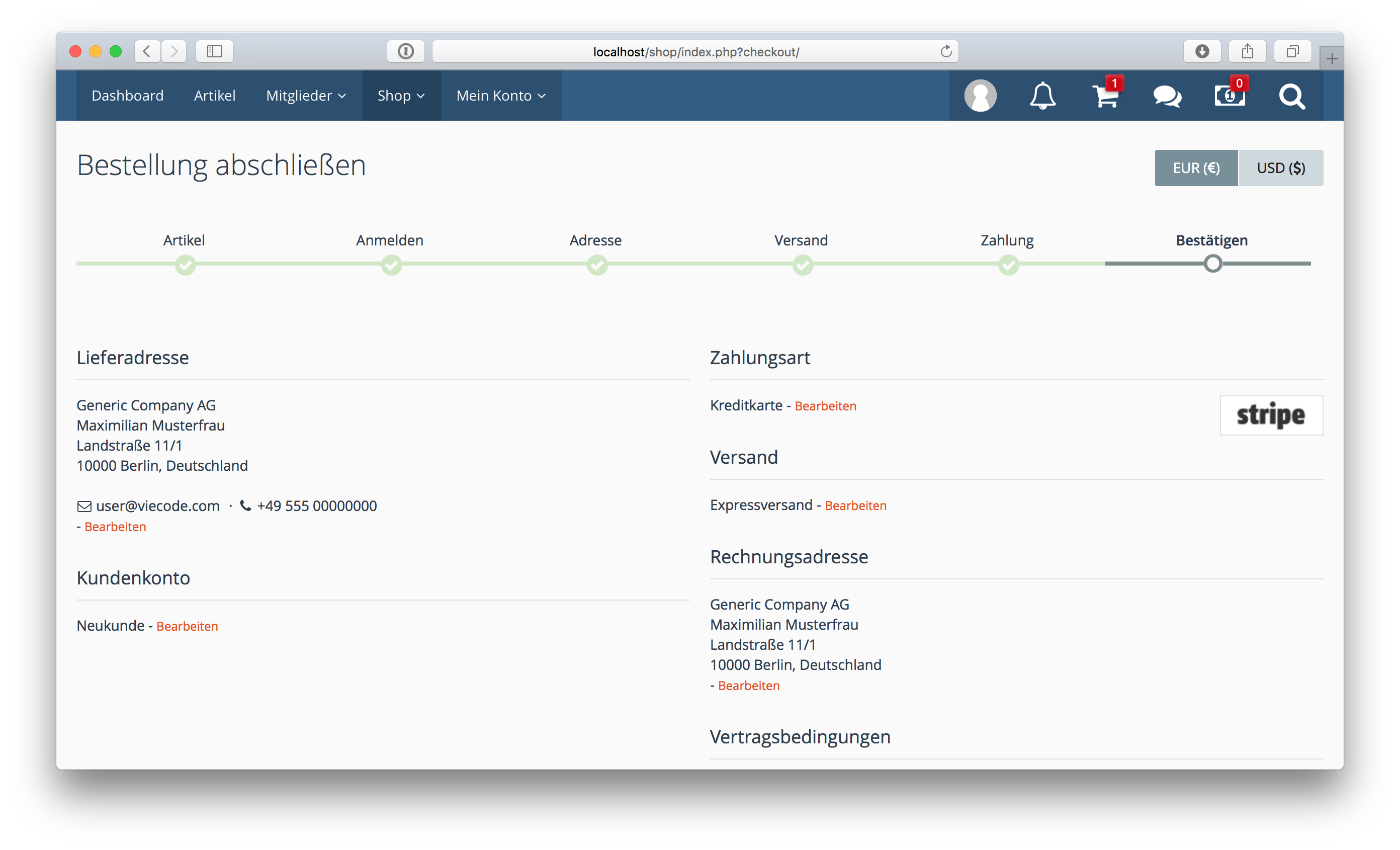Expand the Mitglieder dropdown menu

(305, 96)
